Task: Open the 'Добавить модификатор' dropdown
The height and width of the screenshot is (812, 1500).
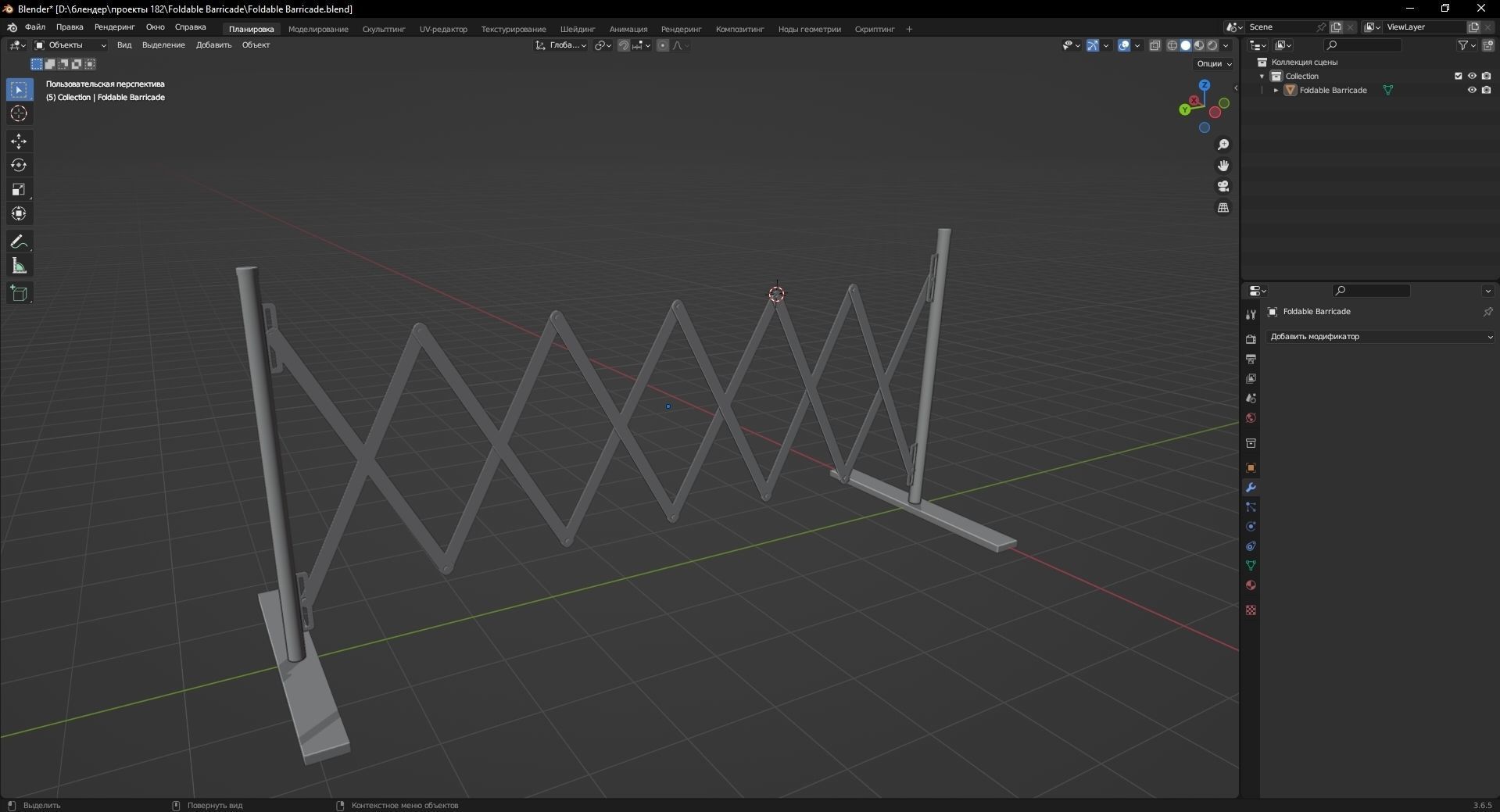Action: pos(1380,337)
